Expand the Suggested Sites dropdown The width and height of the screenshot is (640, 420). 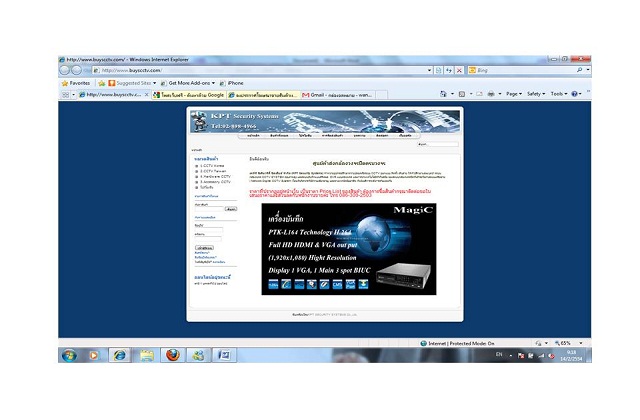(155, 83)
